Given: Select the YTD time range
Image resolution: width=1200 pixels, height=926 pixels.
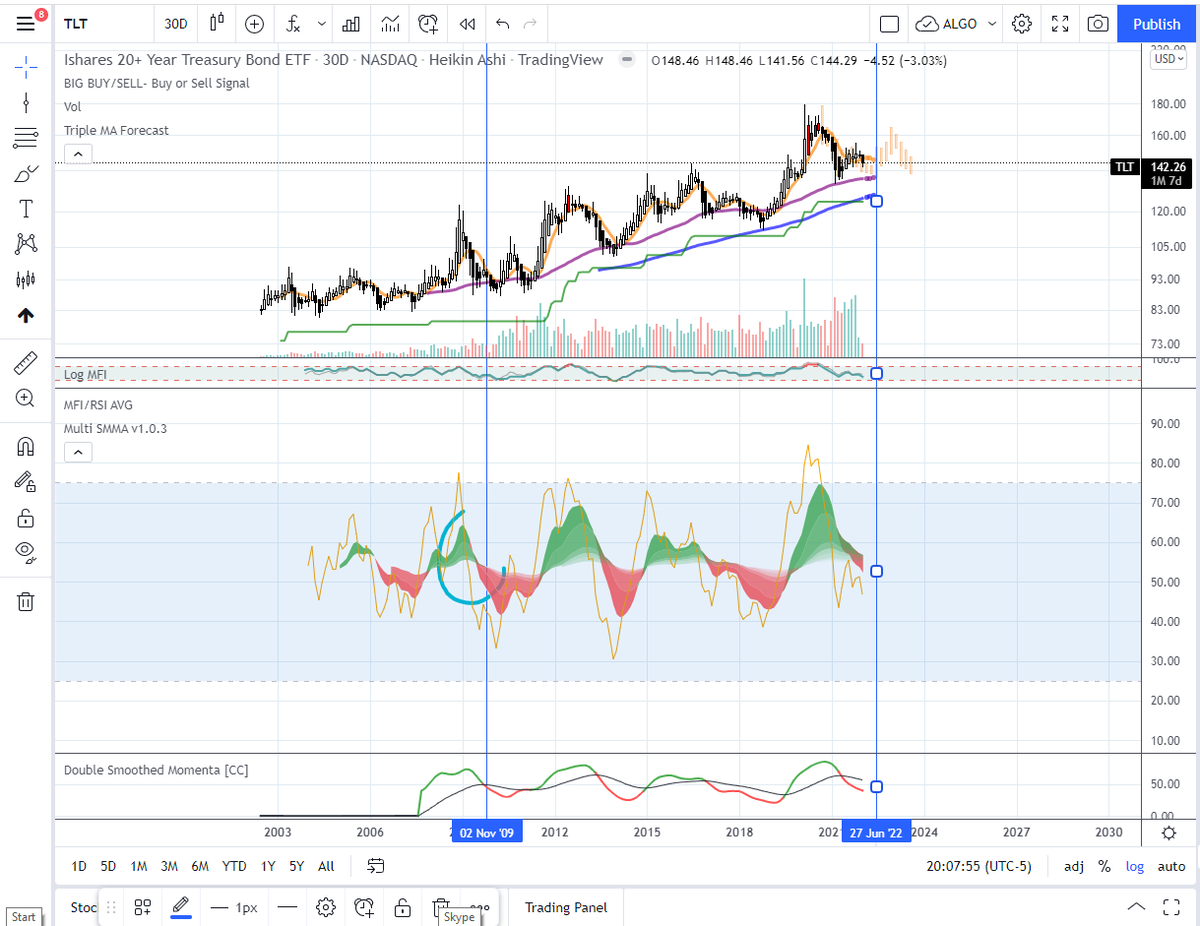Looking at the screenshot, I should [234, 866].
